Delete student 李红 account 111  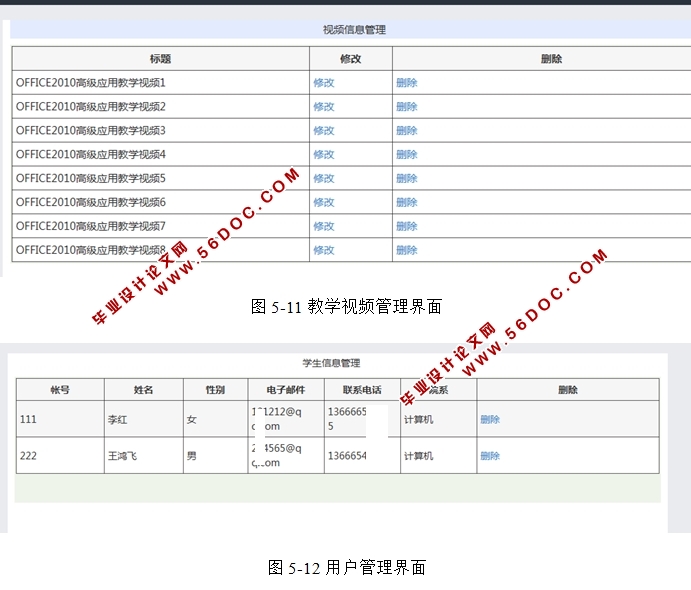(x=490, y=420)
